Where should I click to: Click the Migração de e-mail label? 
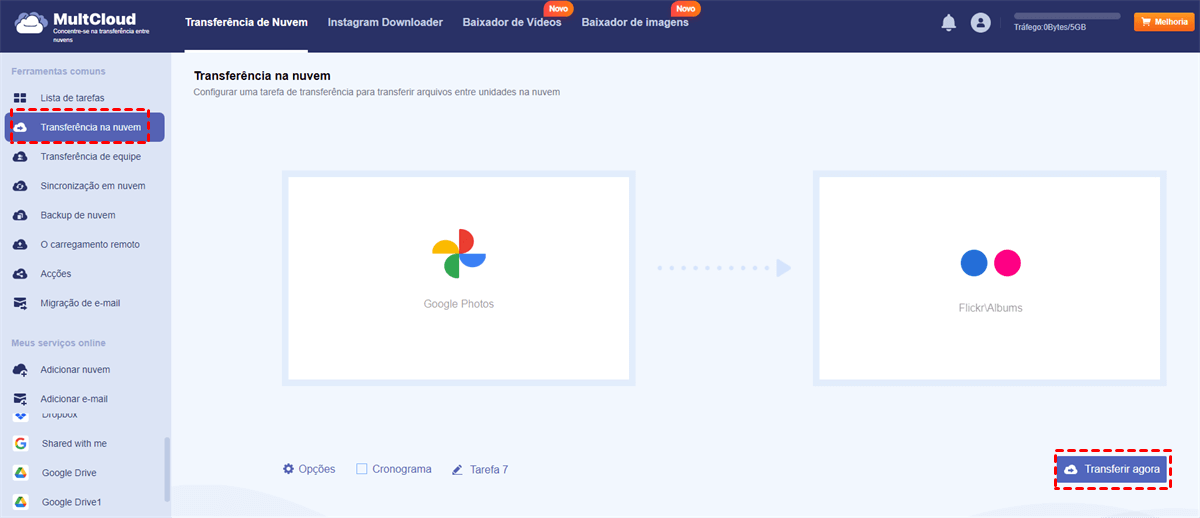[81, 303]
